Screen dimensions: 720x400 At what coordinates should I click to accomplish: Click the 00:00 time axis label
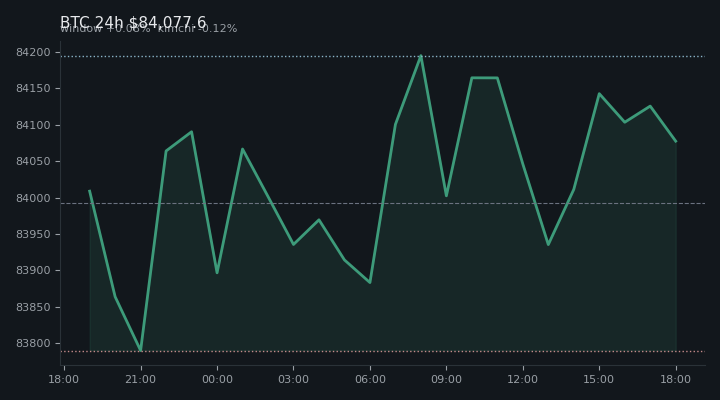coord(217,379)
